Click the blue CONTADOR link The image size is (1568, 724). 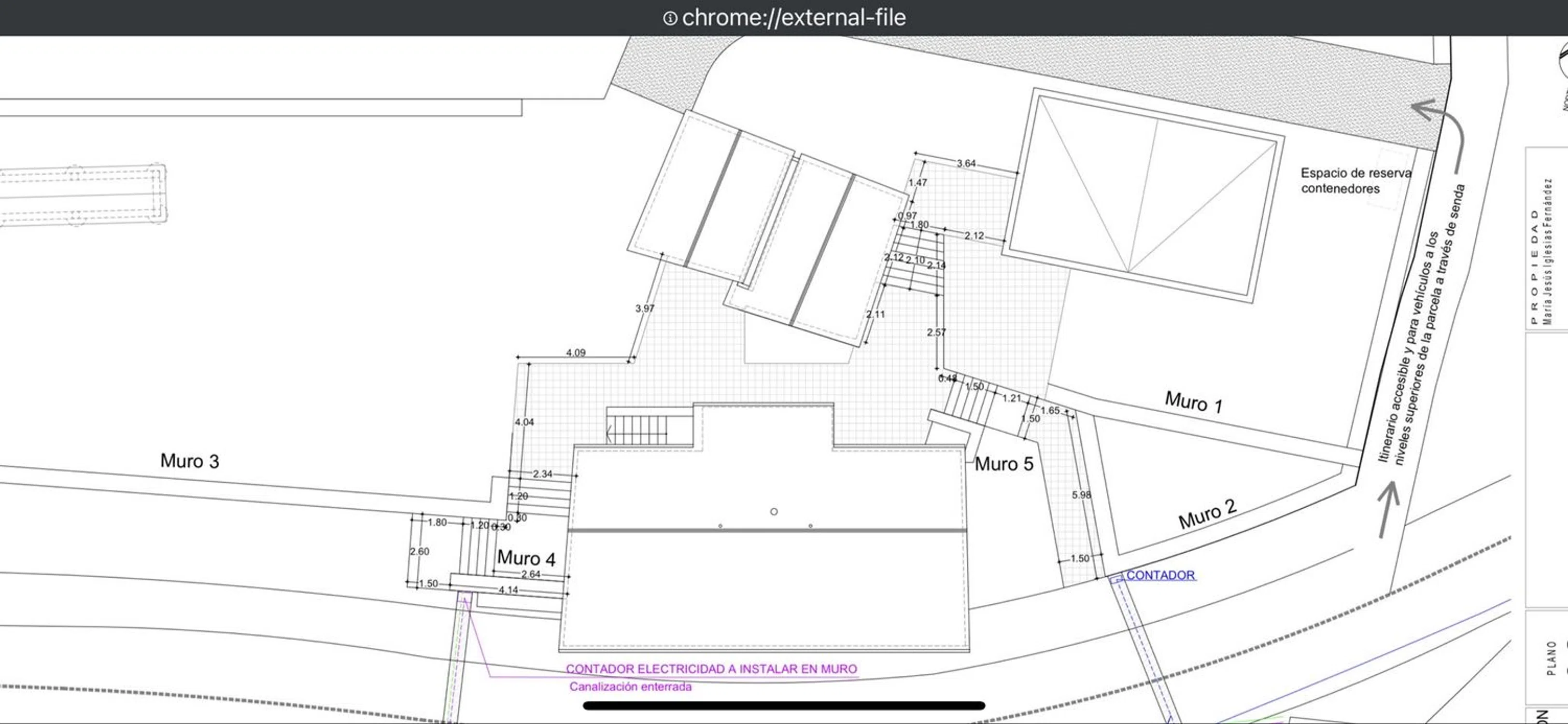(x=1160, y=575)
